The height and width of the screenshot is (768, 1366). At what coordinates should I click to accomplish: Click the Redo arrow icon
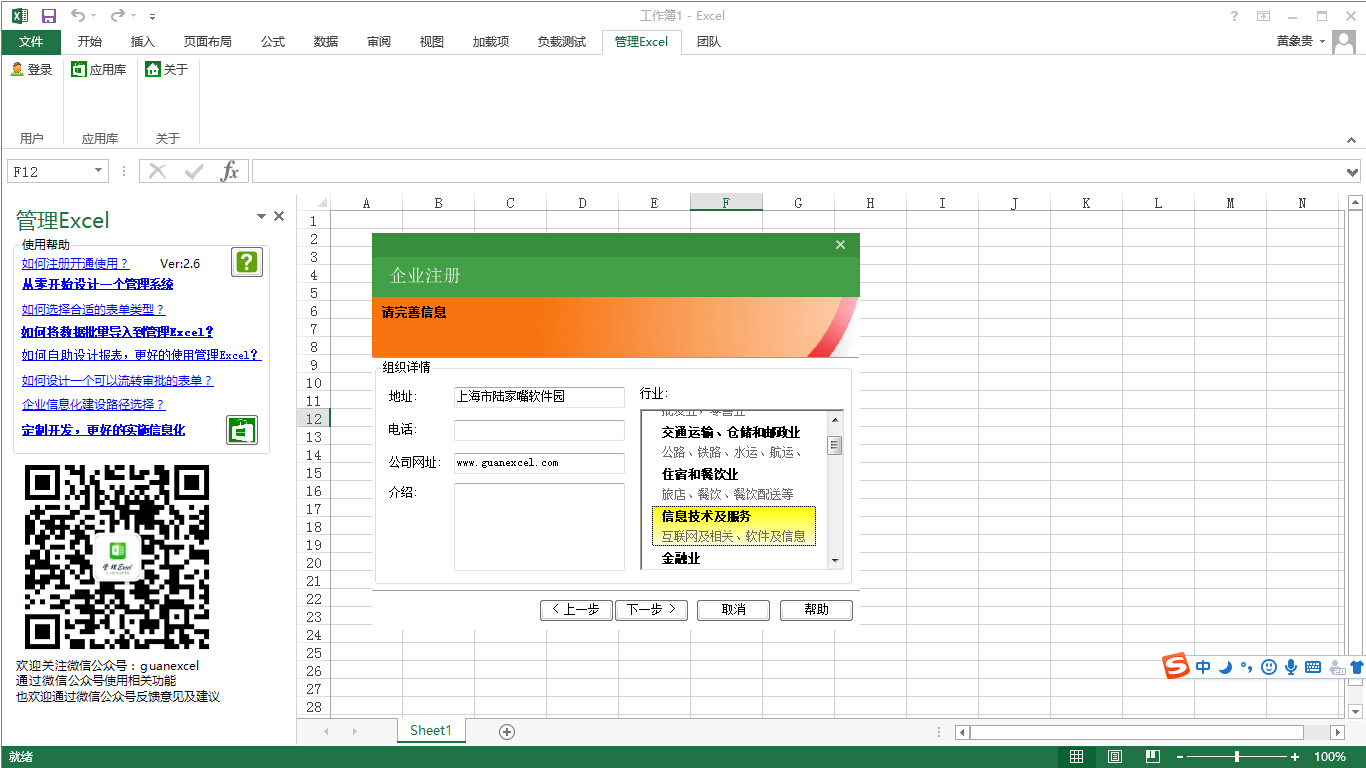117,16
